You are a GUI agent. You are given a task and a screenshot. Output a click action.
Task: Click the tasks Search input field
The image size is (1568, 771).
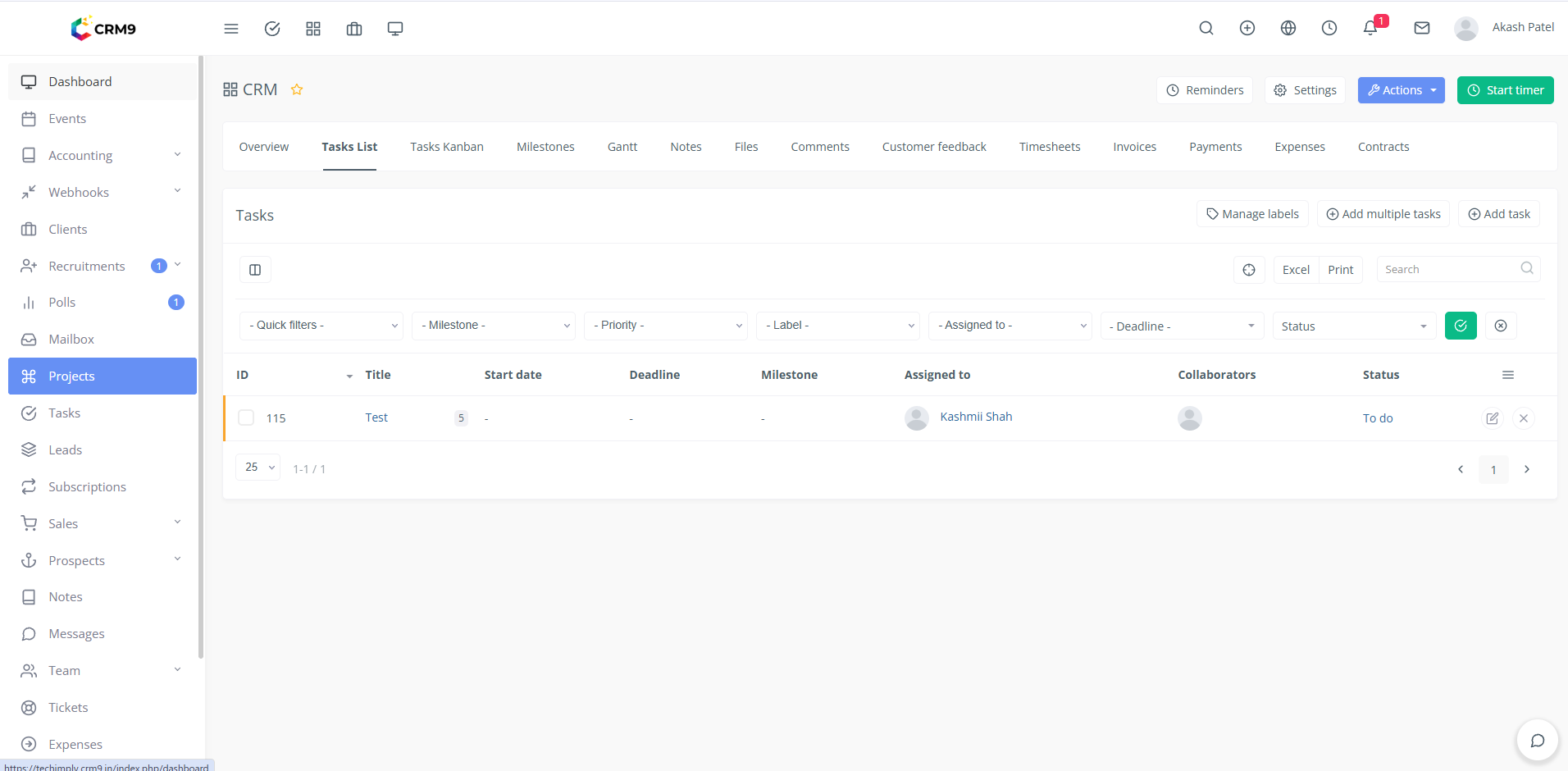coord(1447,269)
